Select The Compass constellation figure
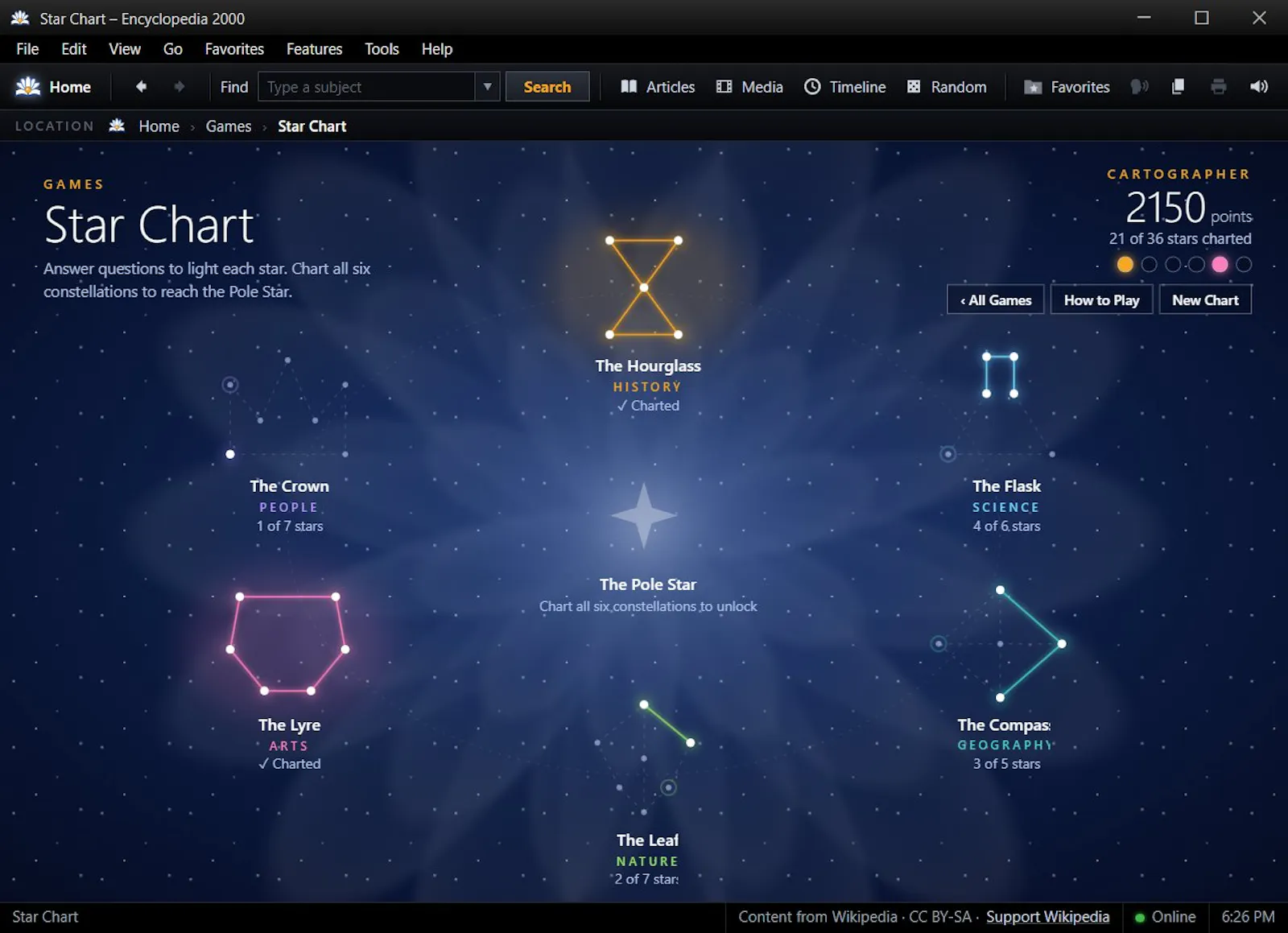Screen dimensions: 1288x933 pyautogui.click(x=1001, y=643)
